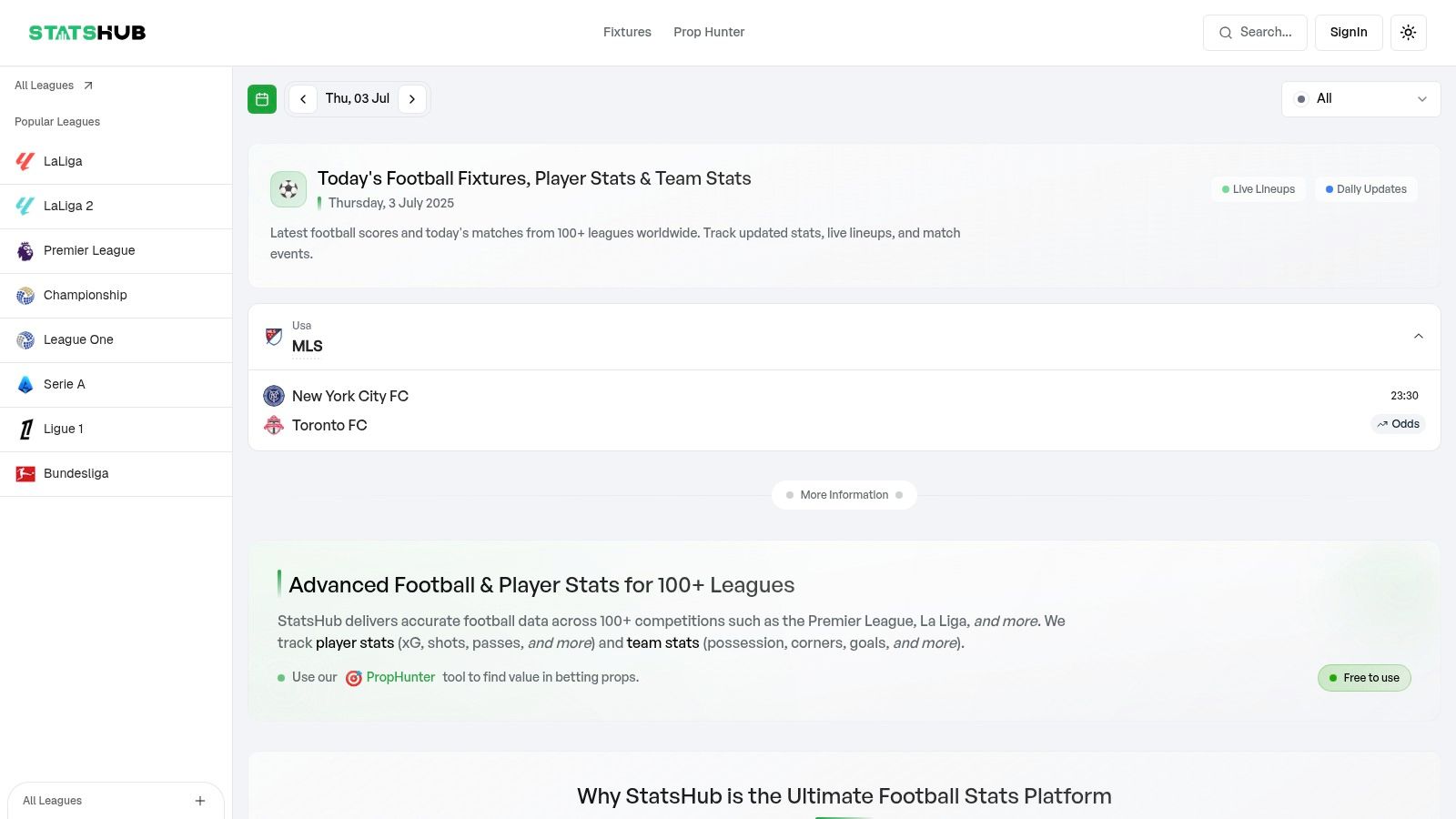The width and height of the screenshot is (1456, 819).
Task: Click into the Search field
Action: coord(1255,33)
